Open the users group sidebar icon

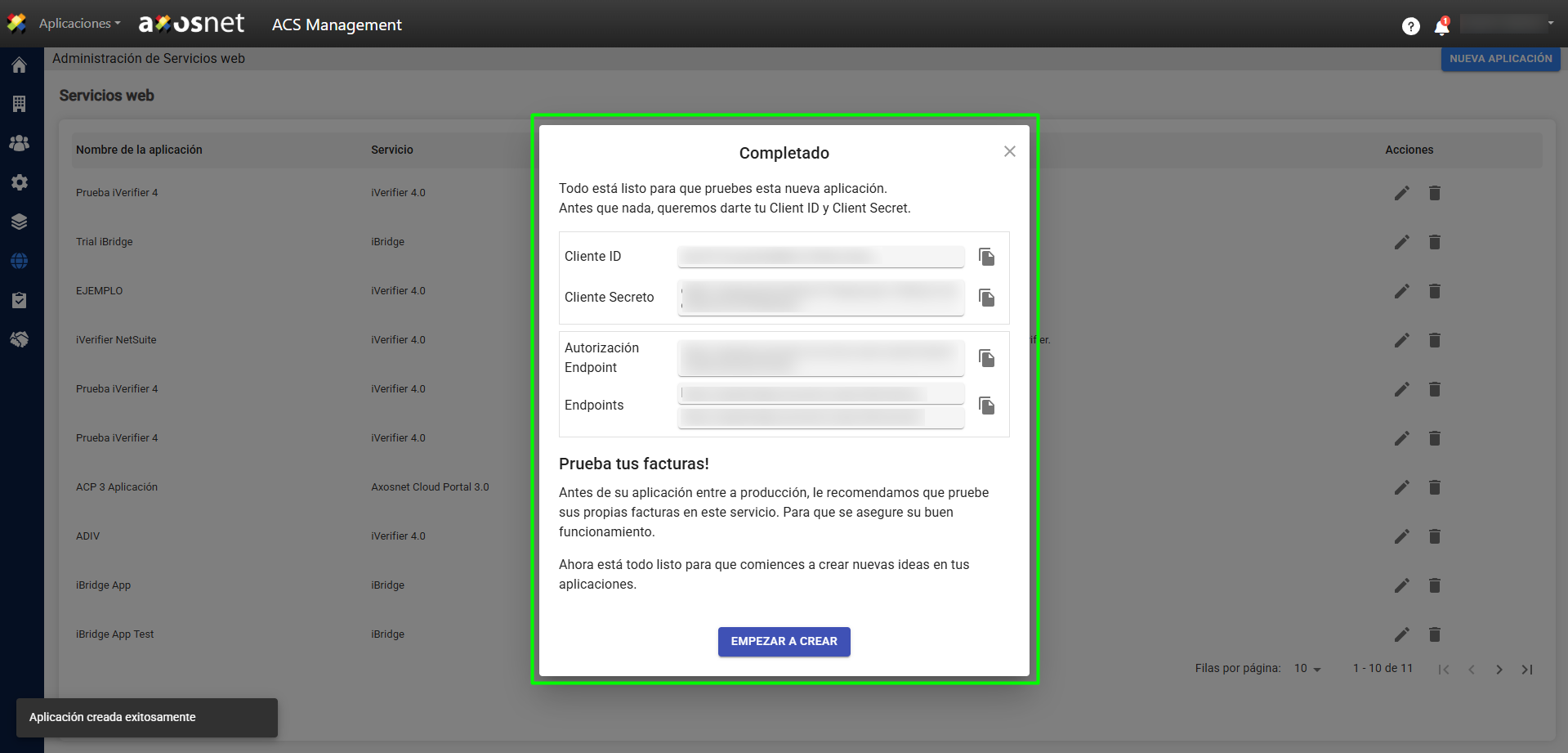[x=20, y=143]
